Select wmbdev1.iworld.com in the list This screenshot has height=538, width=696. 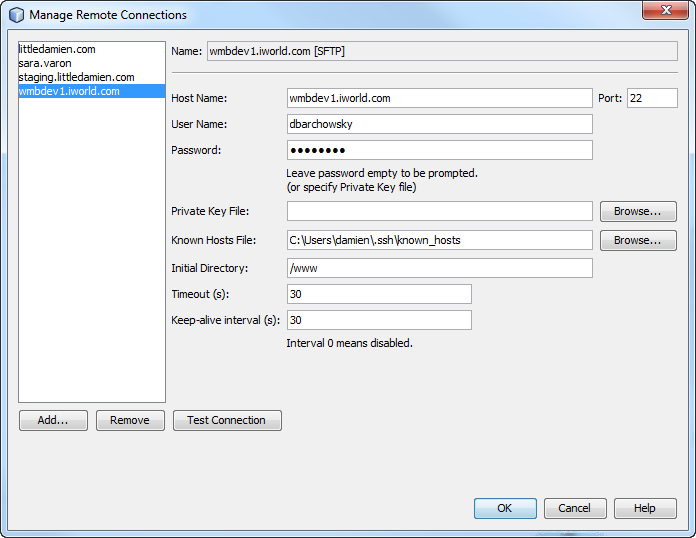click(x=69, y=91)
